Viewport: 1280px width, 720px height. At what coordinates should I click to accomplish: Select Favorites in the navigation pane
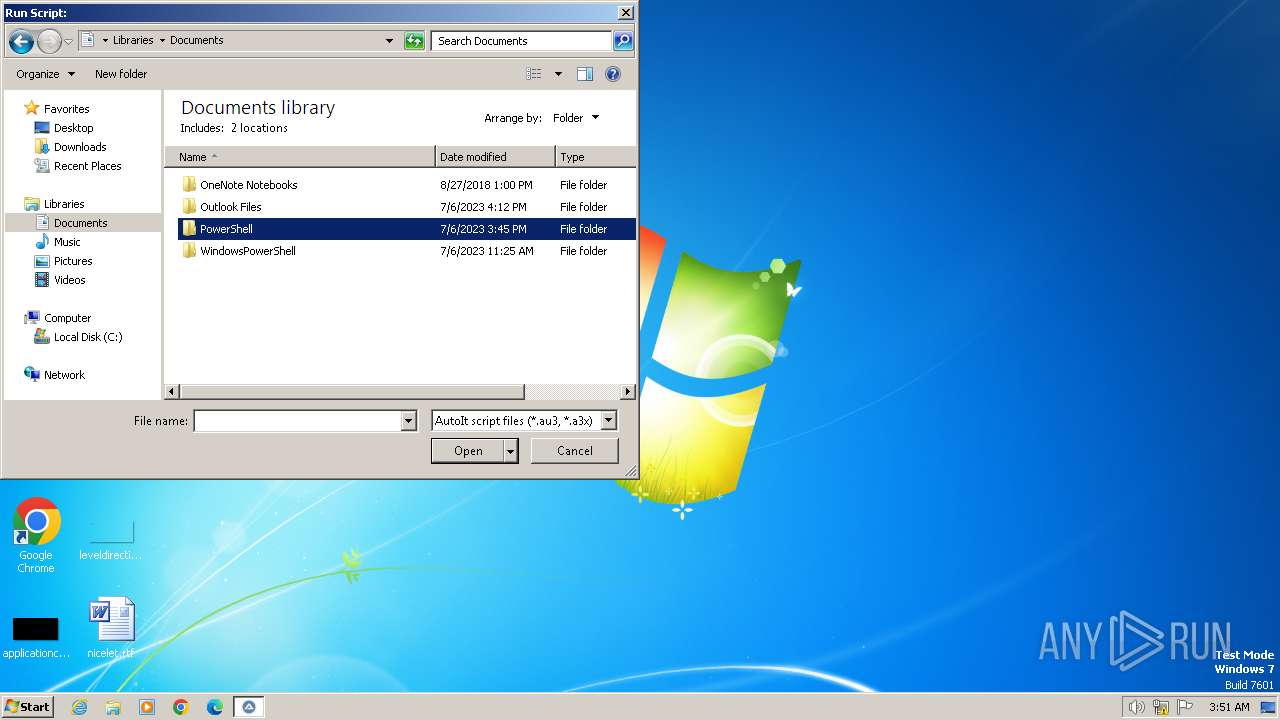[66, 109]
